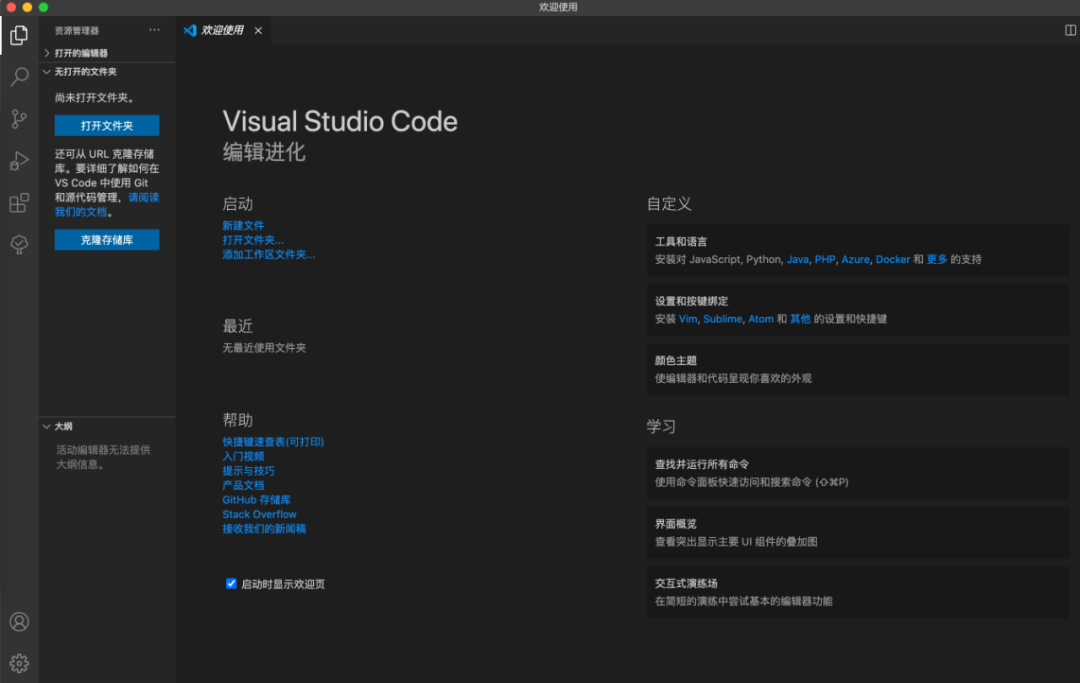
Task: Open the Search view icon
Action: tap(19, 77)
